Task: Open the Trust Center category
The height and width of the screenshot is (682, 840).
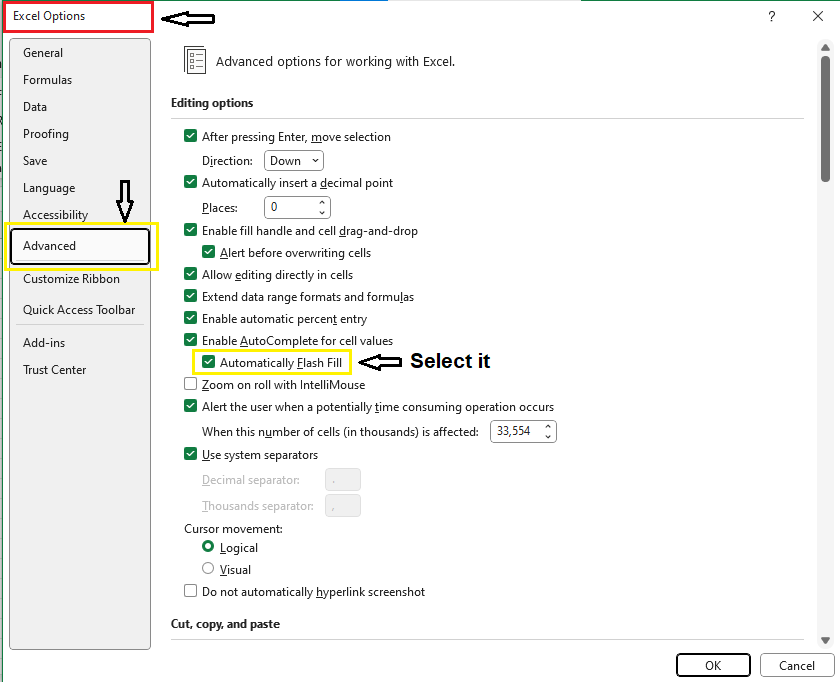Action: [x=54, y=370]
